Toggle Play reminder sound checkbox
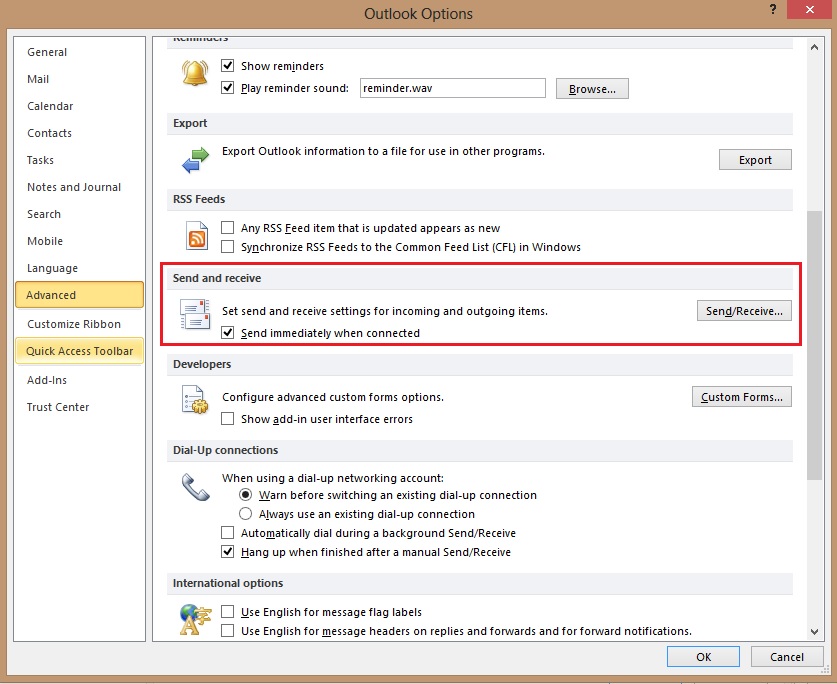The image size is (837, 684). 227,88
